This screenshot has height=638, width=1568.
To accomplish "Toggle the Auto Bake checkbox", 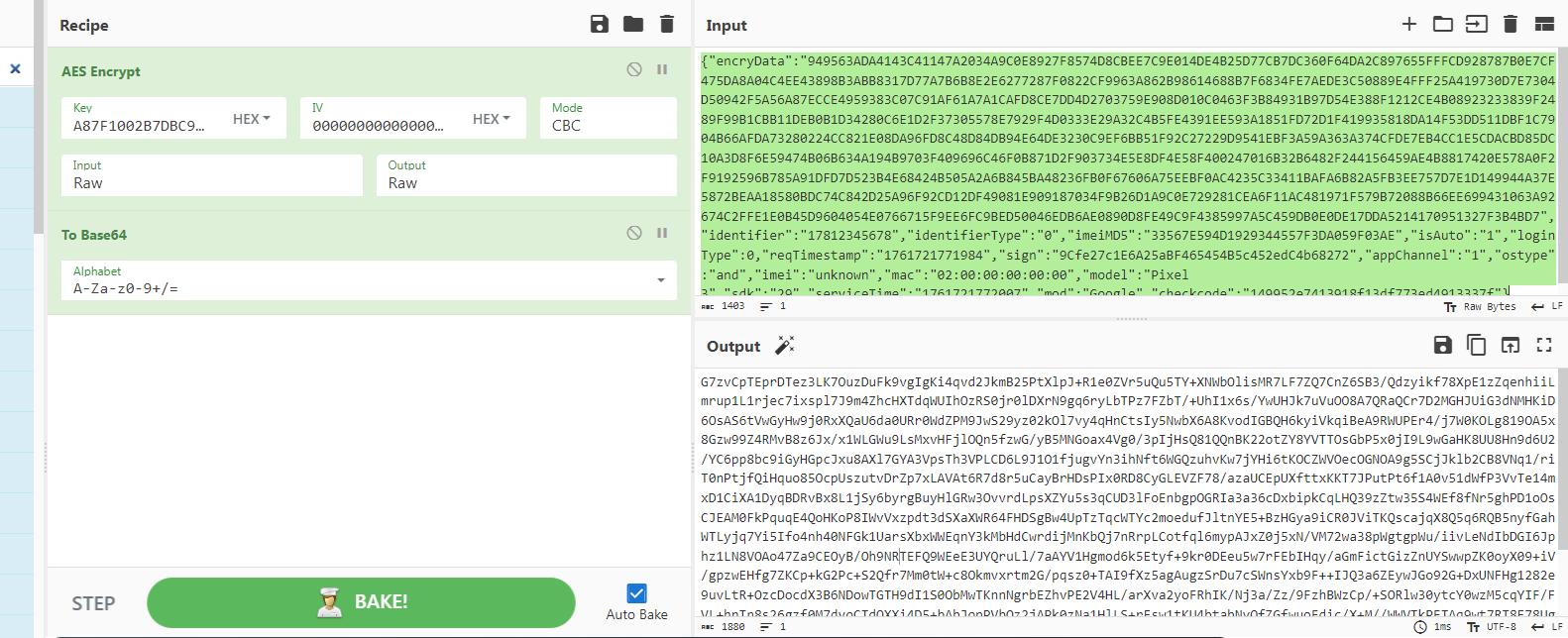I will [x=636, y=593].
